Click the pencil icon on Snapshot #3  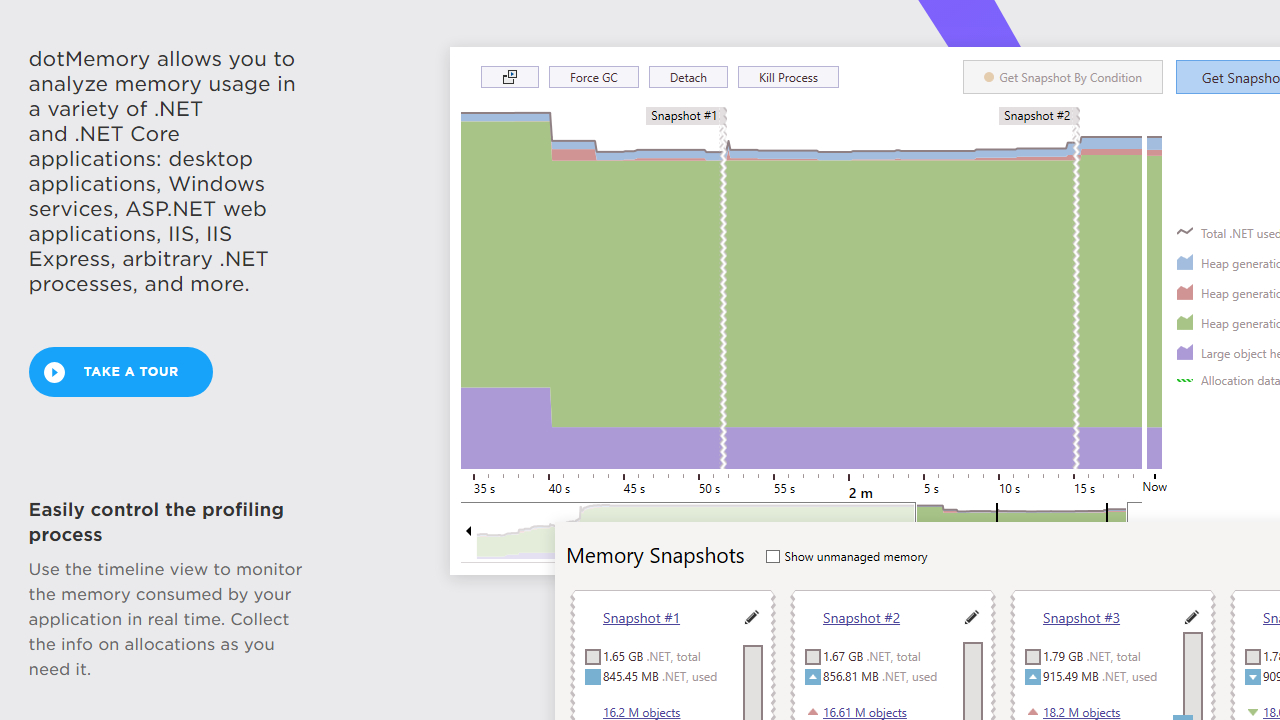point(1191,617)
